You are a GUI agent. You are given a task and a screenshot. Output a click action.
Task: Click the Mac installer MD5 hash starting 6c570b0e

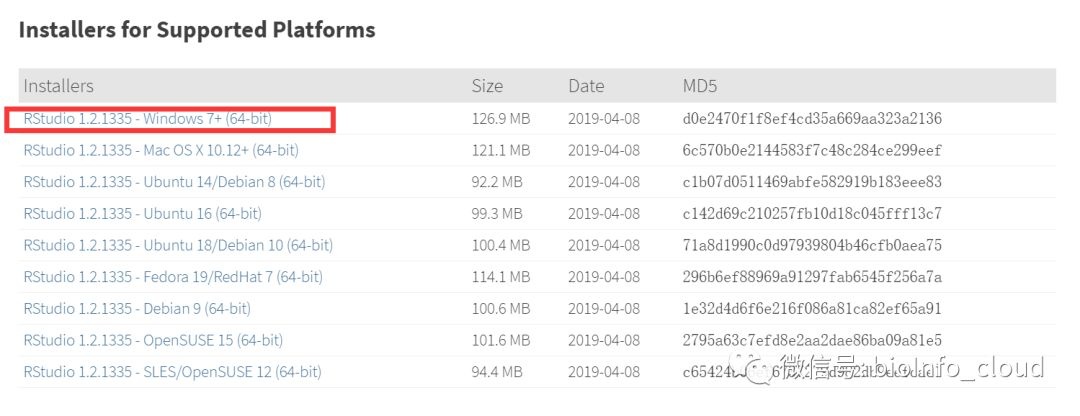pos(812,150)
